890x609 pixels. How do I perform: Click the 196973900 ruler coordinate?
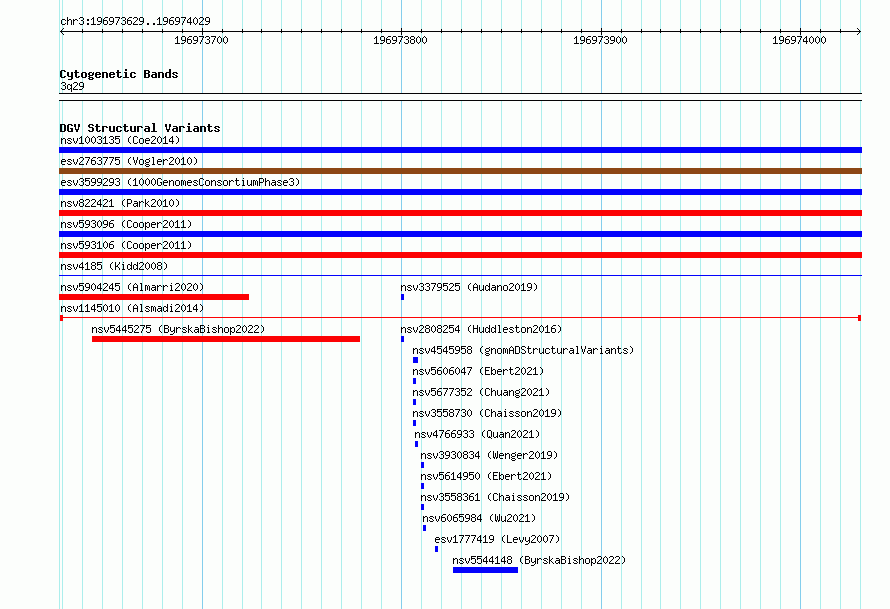(x=600, y=40)
